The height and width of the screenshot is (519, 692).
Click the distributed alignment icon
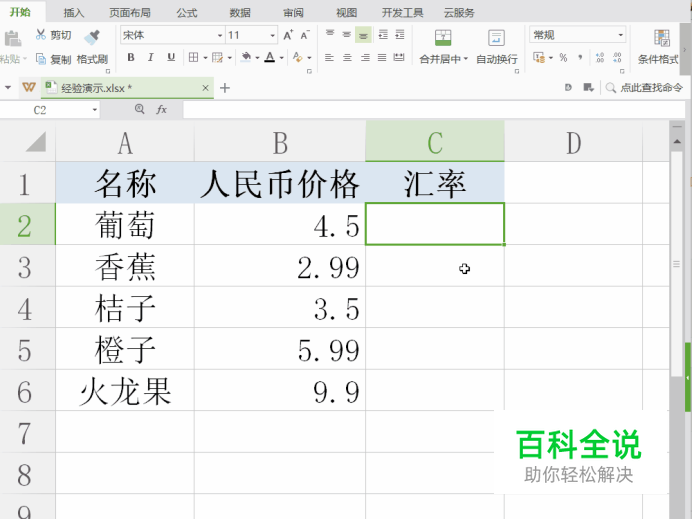click(399, 57)
